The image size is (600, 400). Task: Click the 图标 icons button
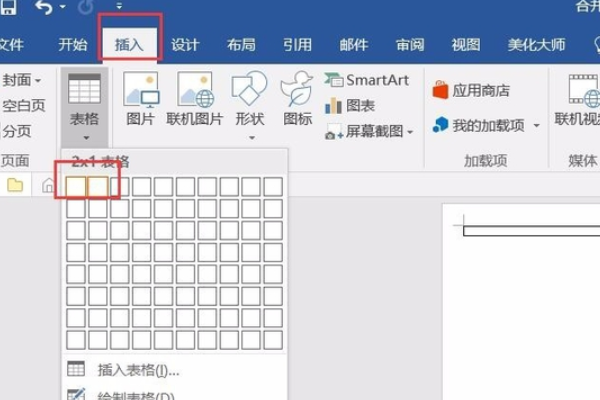297,99
